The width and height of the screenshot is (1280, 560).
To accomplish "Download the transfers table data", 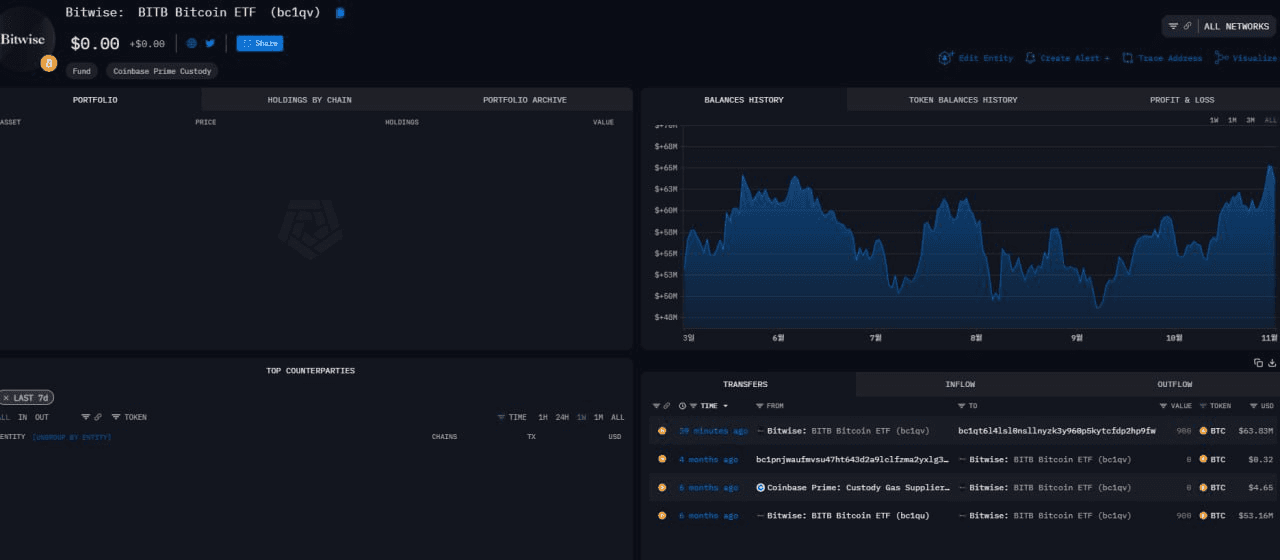I will (1273, 363).
